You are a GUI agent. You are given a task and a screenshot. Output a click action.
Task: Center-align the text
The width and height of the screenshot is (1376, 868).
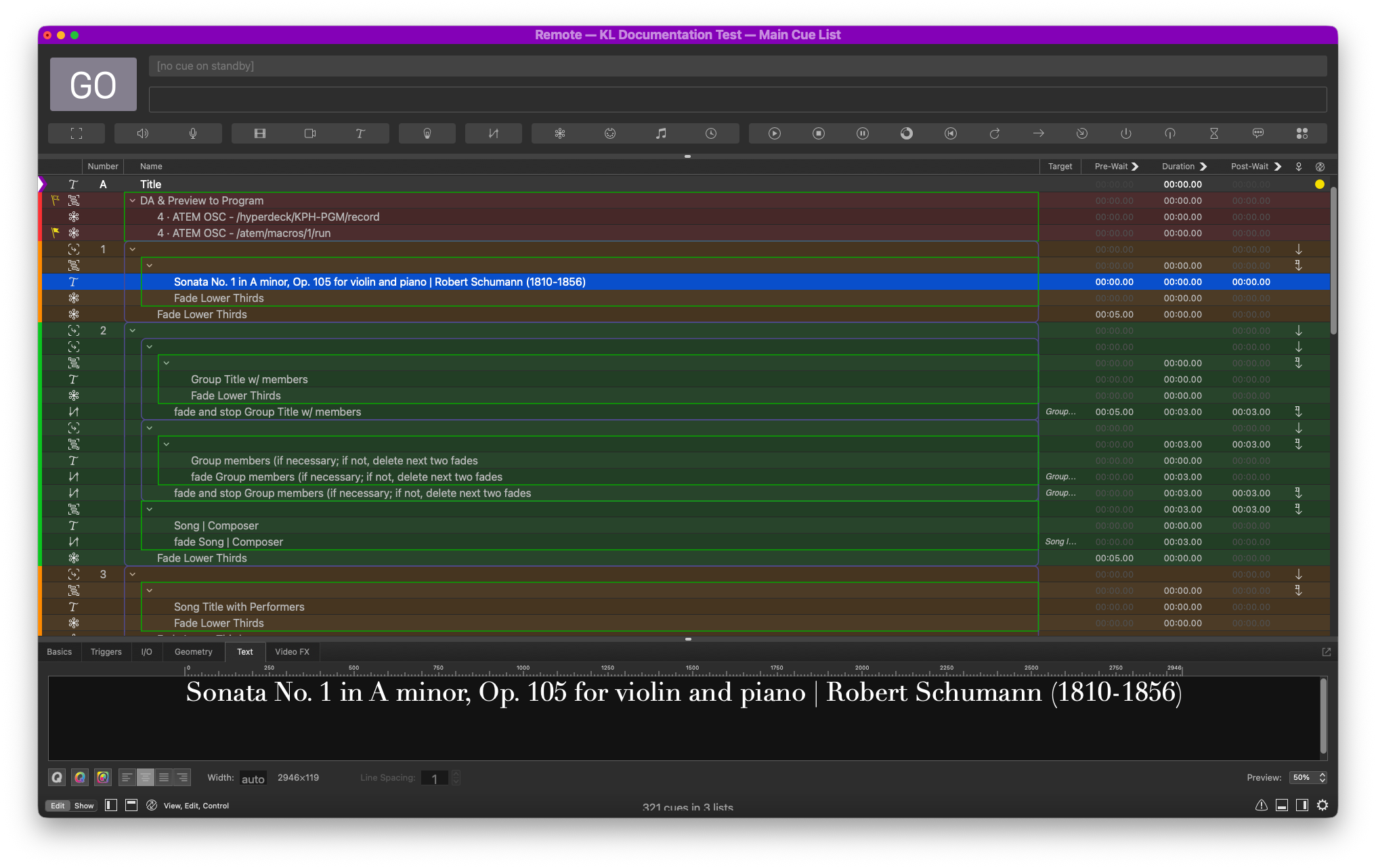tap(146, 777)
